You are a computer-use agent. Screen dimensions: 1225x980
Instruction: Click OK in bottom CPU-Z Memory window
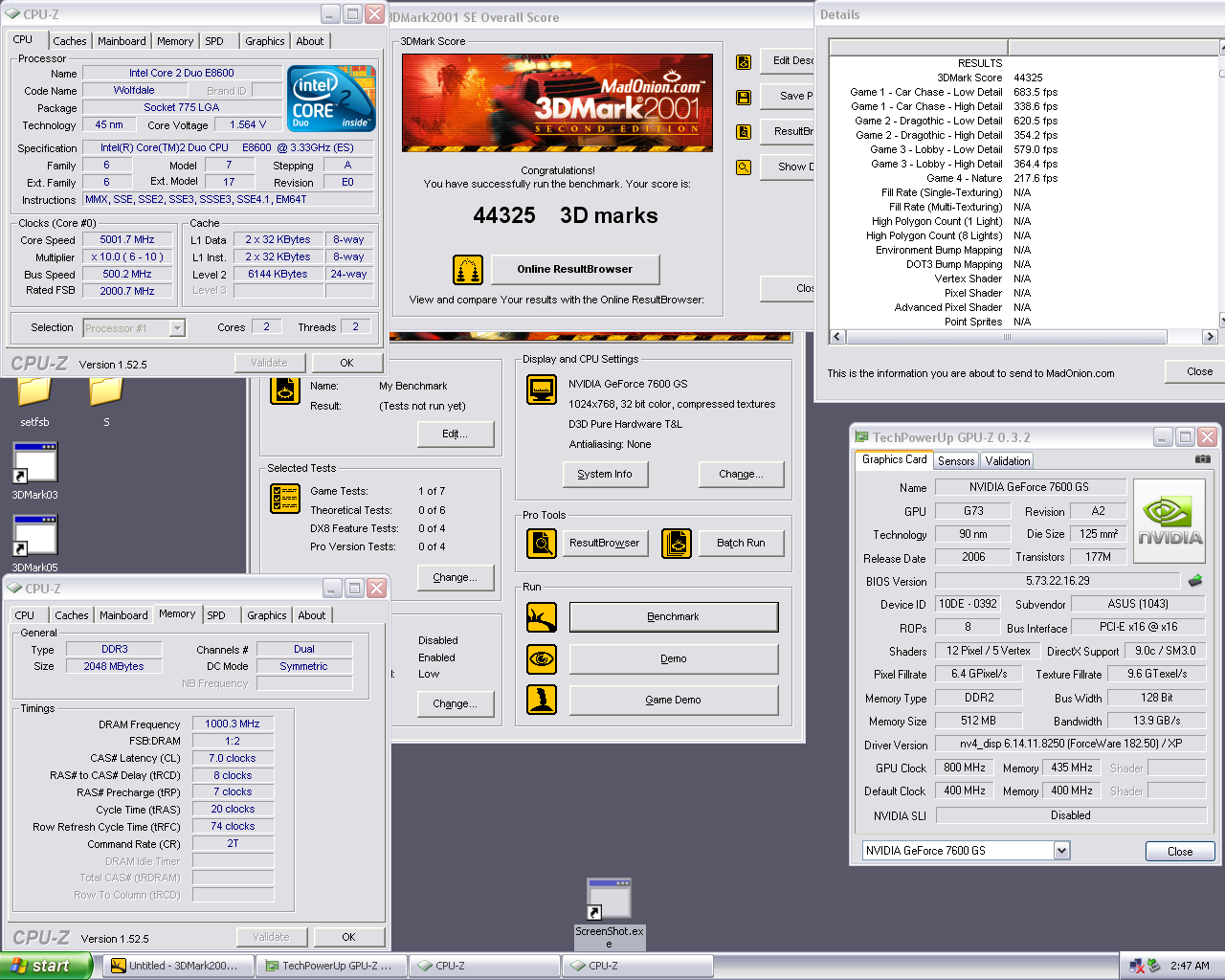[x=348, y=937]
